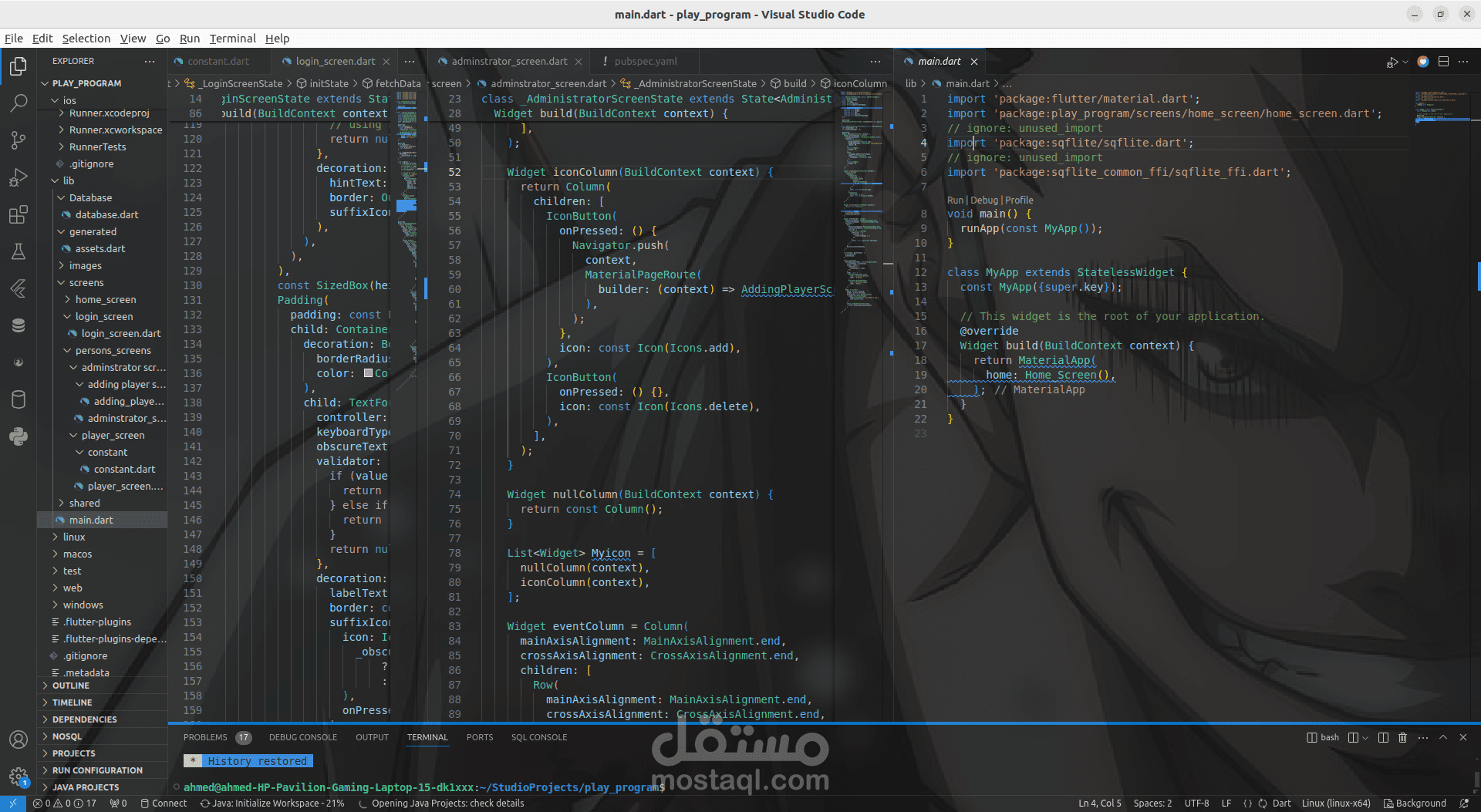This screenshot has width=1481, height=812.
Task: Open More Actions for main.dart editor group
Action: (1464, 62)
